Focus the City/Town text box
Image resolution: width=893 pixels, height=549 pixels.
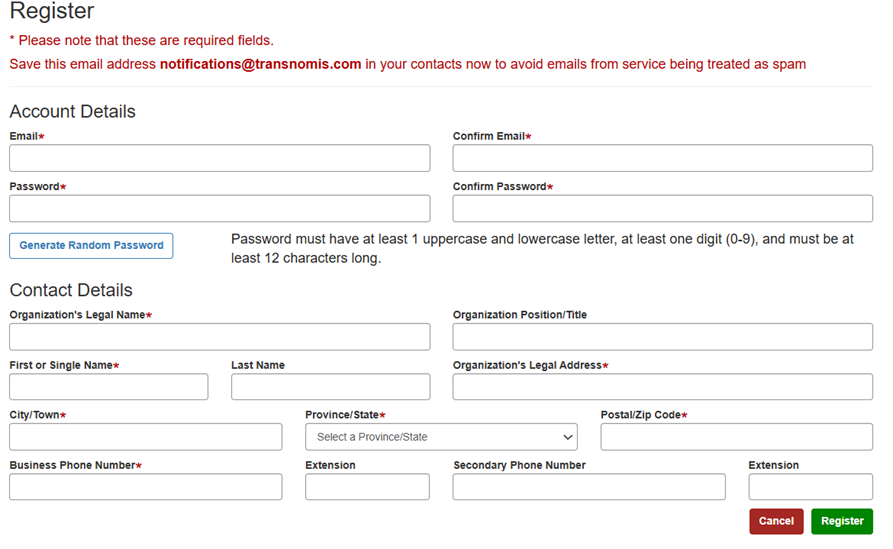[x=146, y=437]
